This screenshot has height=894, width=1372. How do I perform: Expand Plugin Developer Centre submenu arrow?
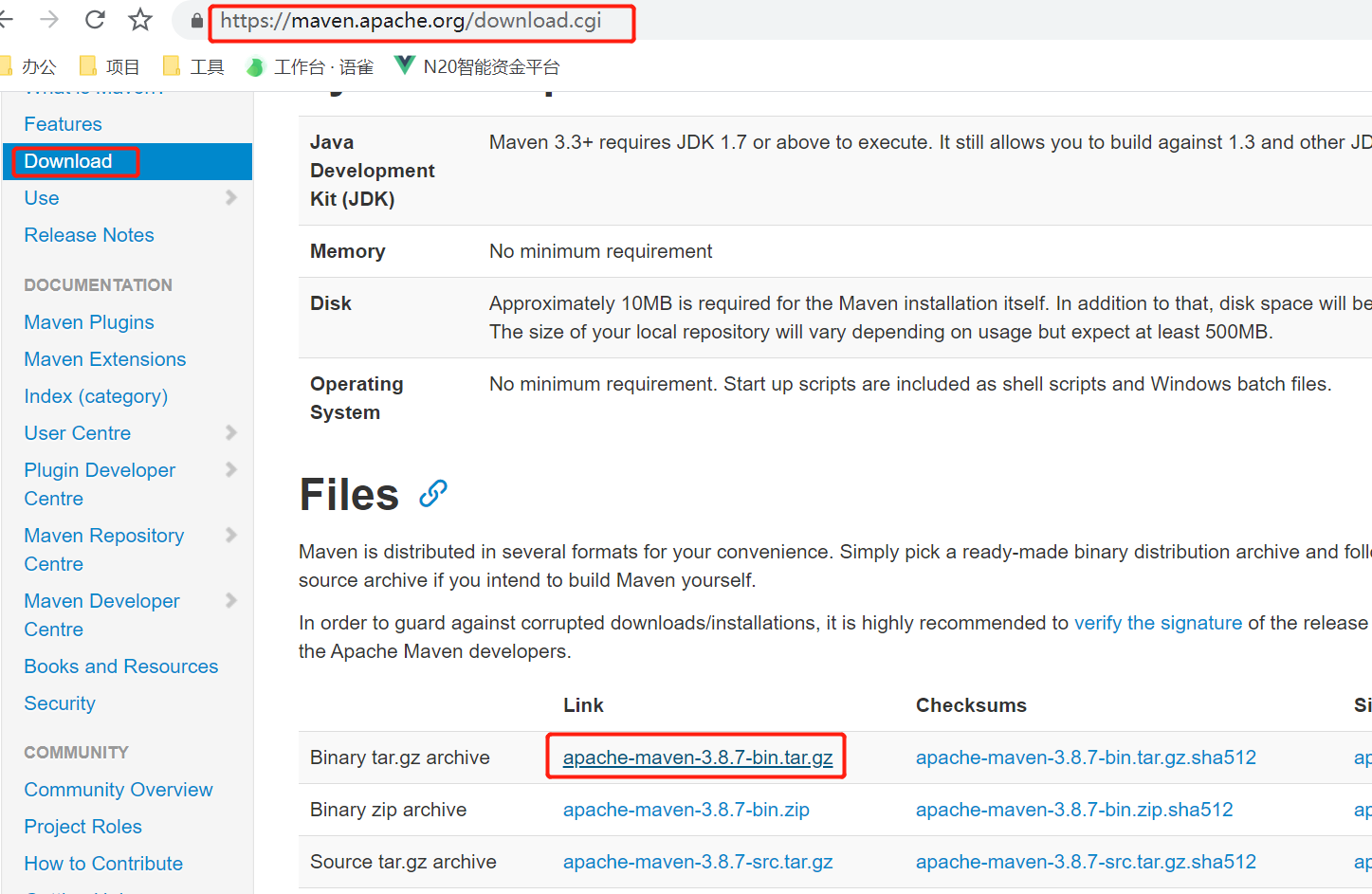pos(230,469)
